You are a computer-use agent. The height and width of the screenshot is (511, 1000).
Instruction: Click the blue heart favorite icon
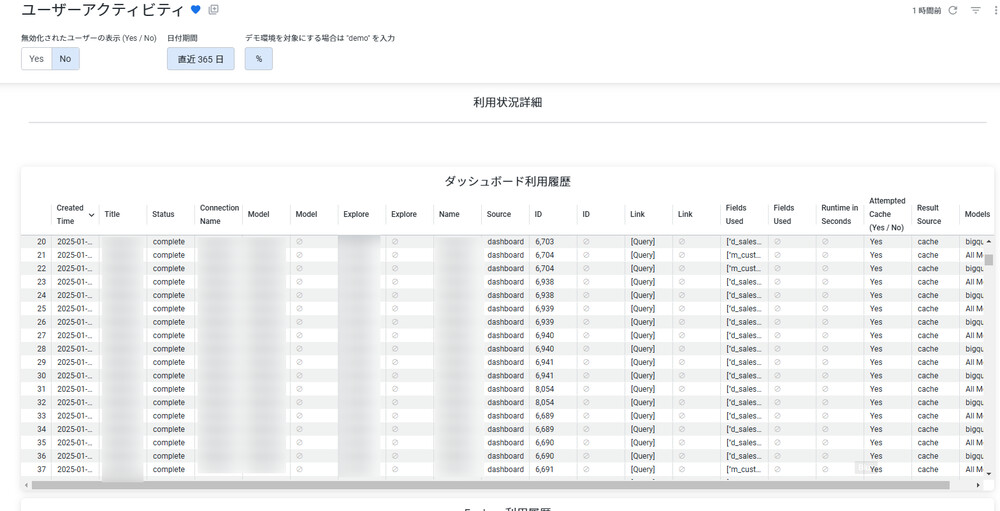196,10
